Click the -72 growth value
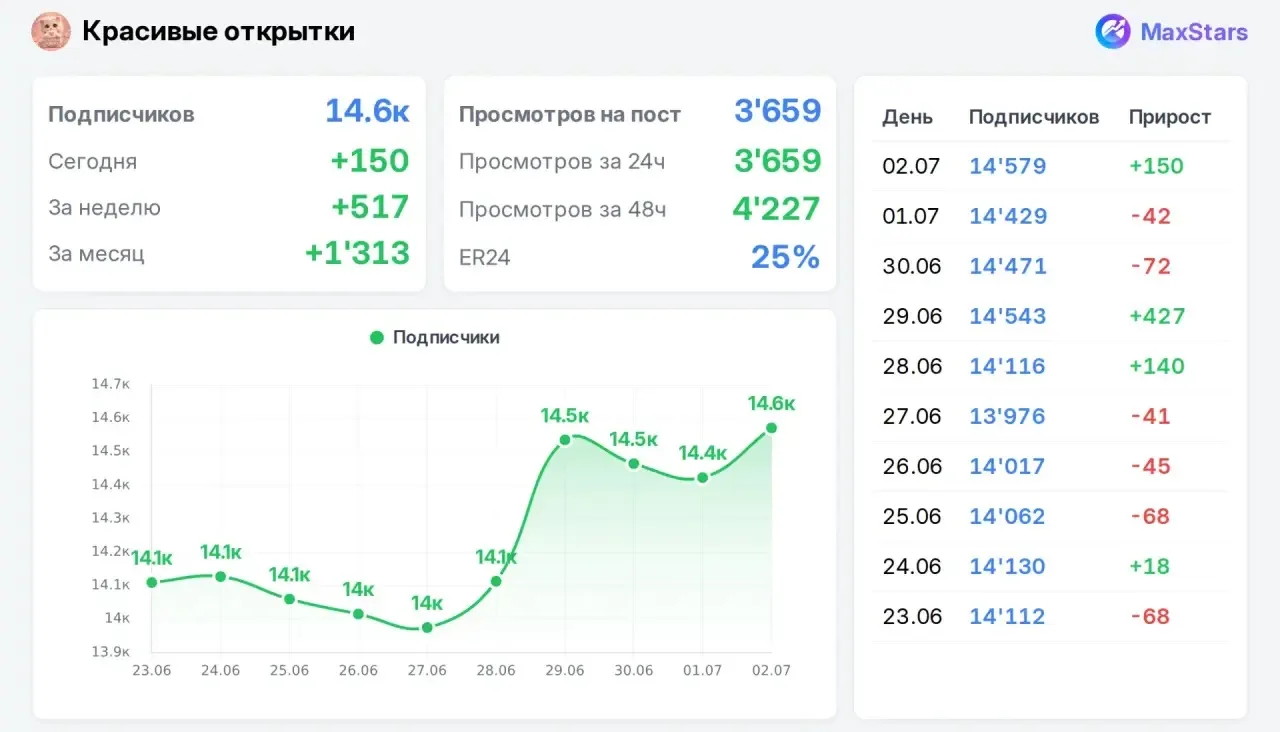The image size is (1280, 732). pos(1150,266)
